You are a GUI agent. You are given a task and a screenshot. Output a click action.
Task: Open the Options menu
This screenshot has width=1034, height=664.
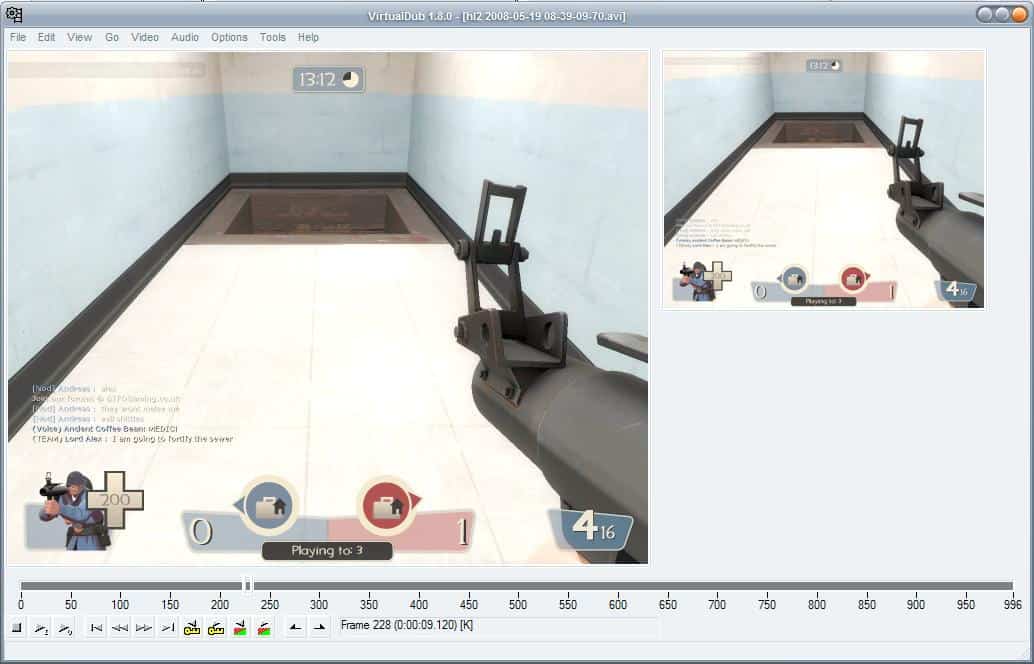pyautogui.click(x=229, y=38)
